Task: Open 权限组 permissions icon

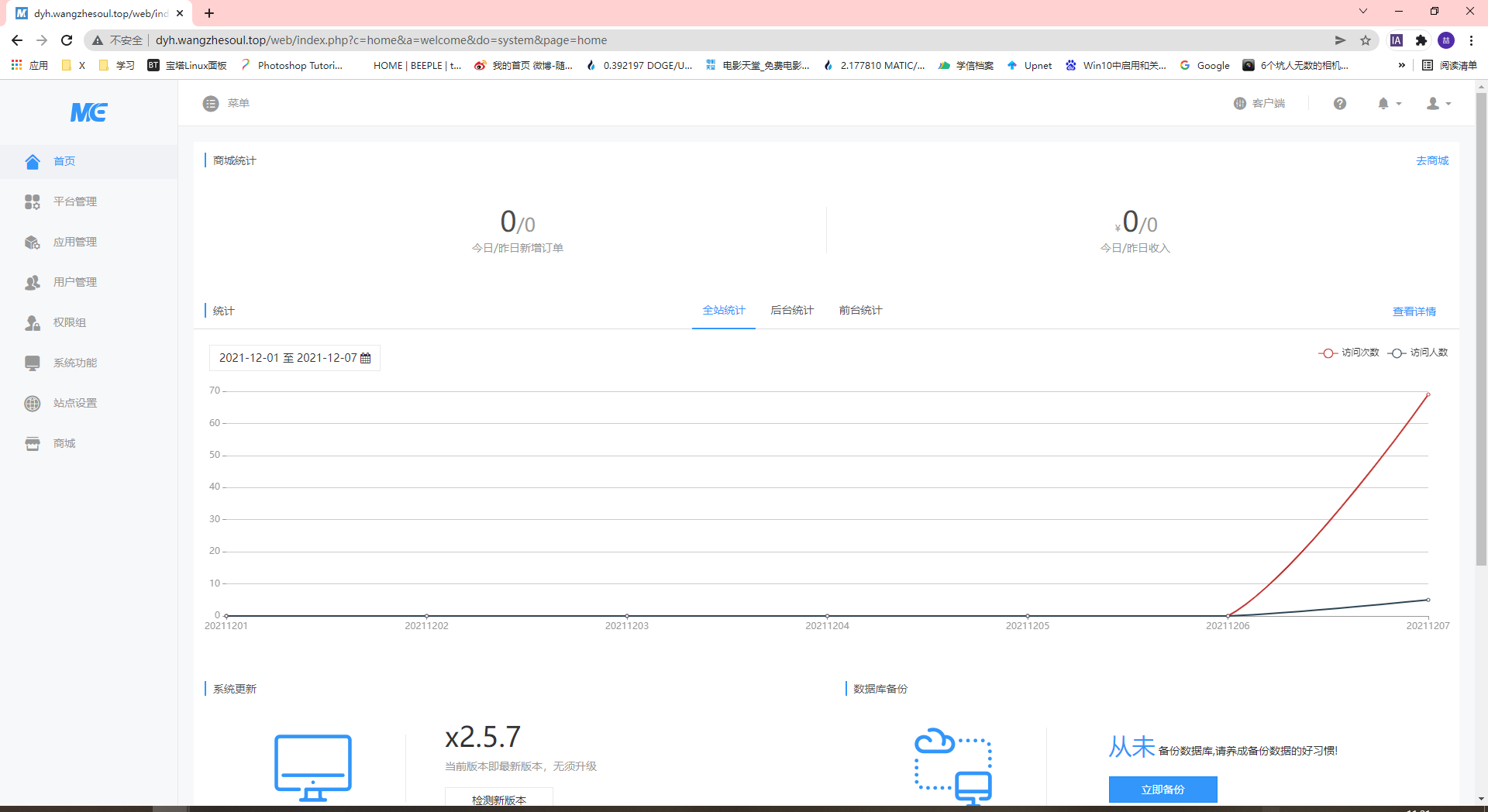Action: tap(33, 322)
